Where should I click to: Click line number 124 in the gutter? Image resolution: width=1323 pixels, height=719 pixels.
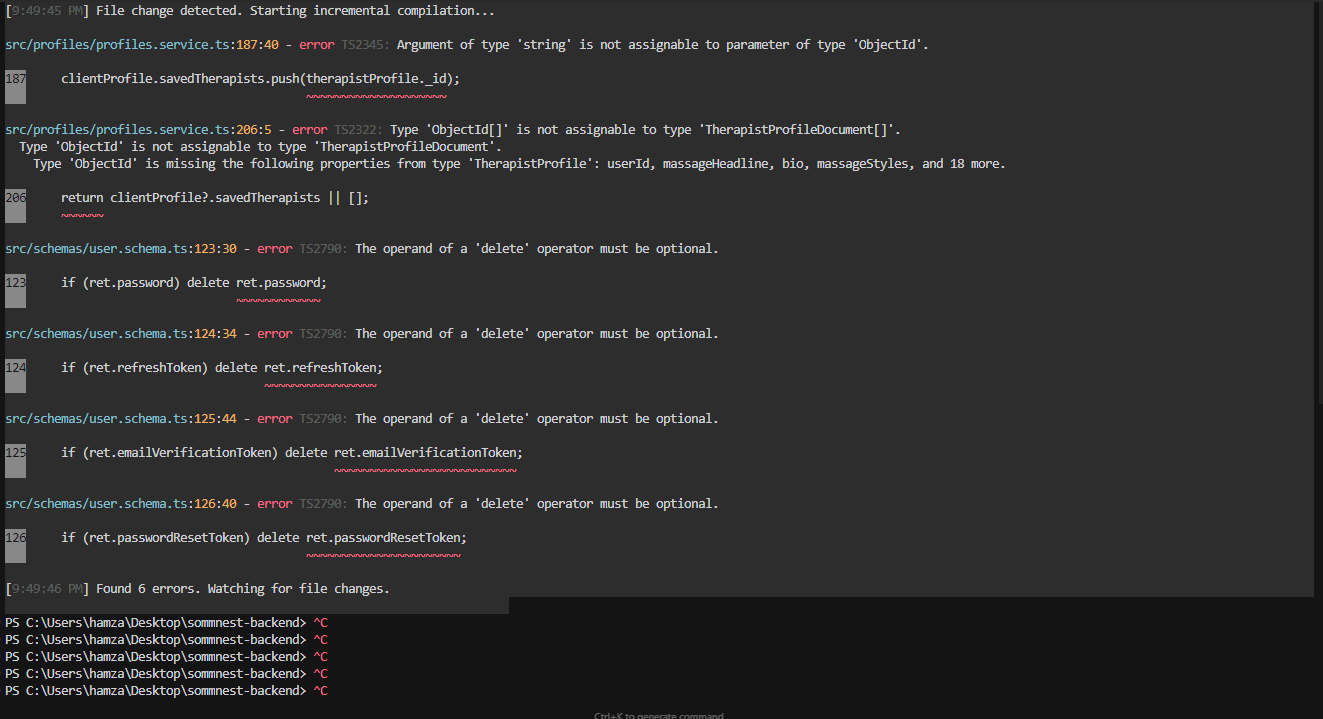coord(16,368)
